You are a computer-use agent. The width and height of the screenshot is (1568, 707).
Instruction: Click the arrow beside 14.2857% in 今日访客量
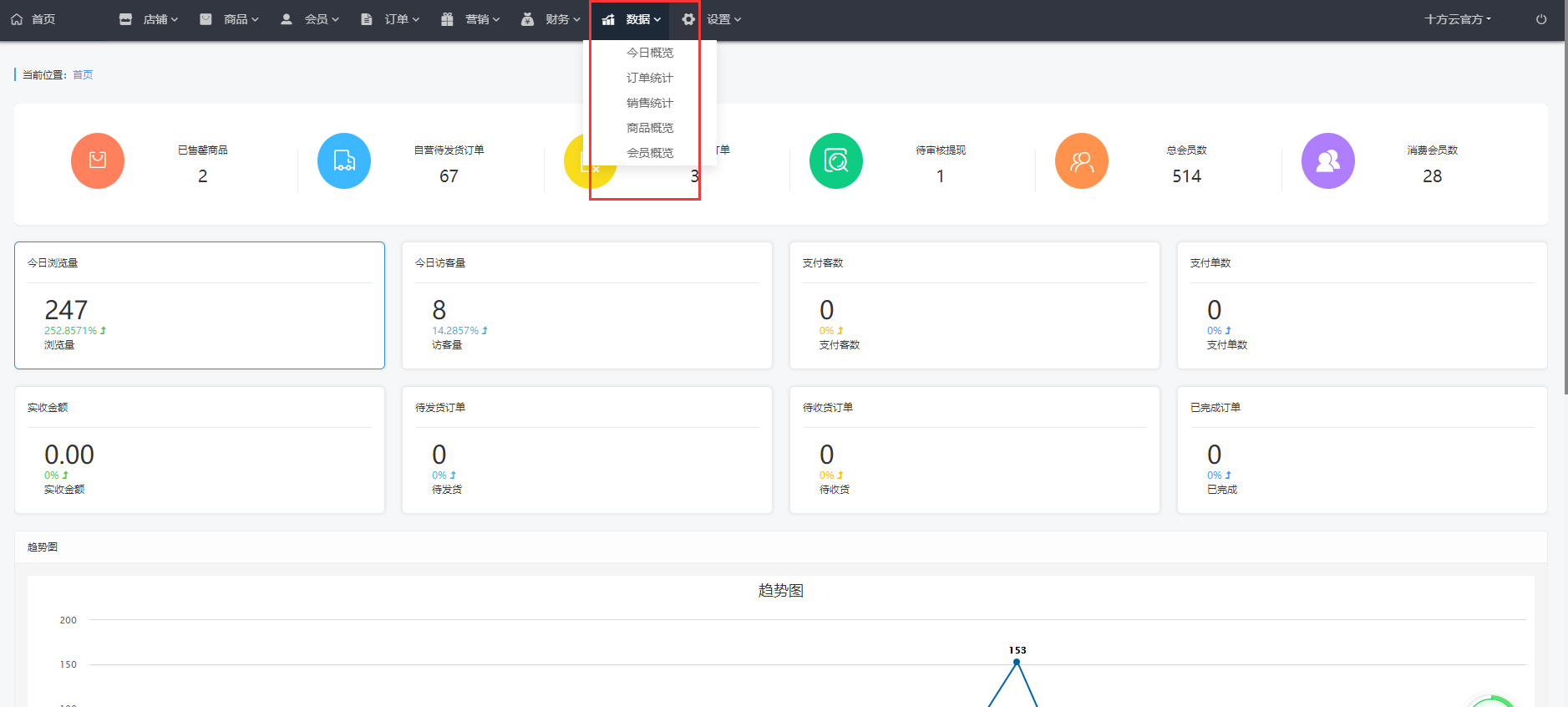tap(485, 331)
